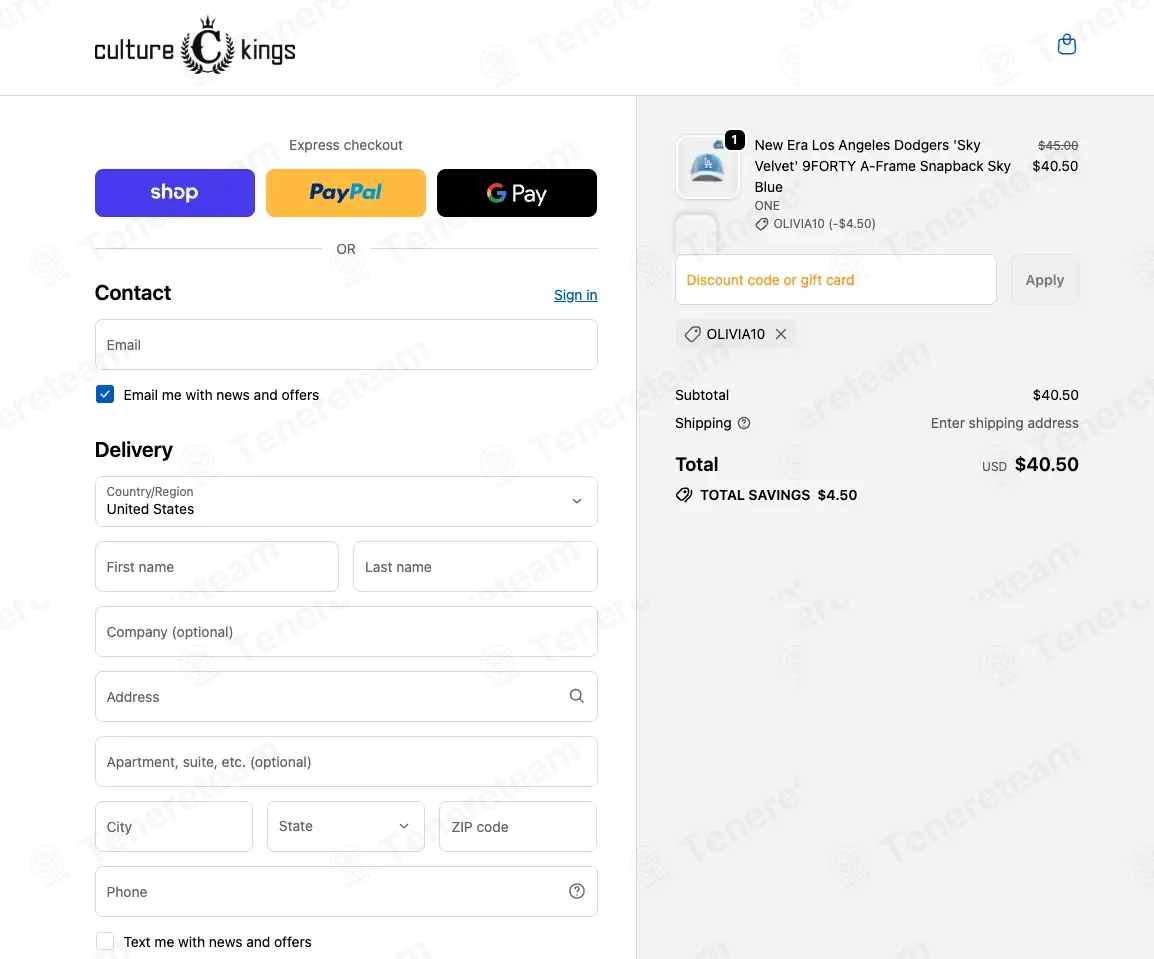Screen dimensions: 1154x959
Task: Open the Country/Region dropdown
Action: click(346, 501)
